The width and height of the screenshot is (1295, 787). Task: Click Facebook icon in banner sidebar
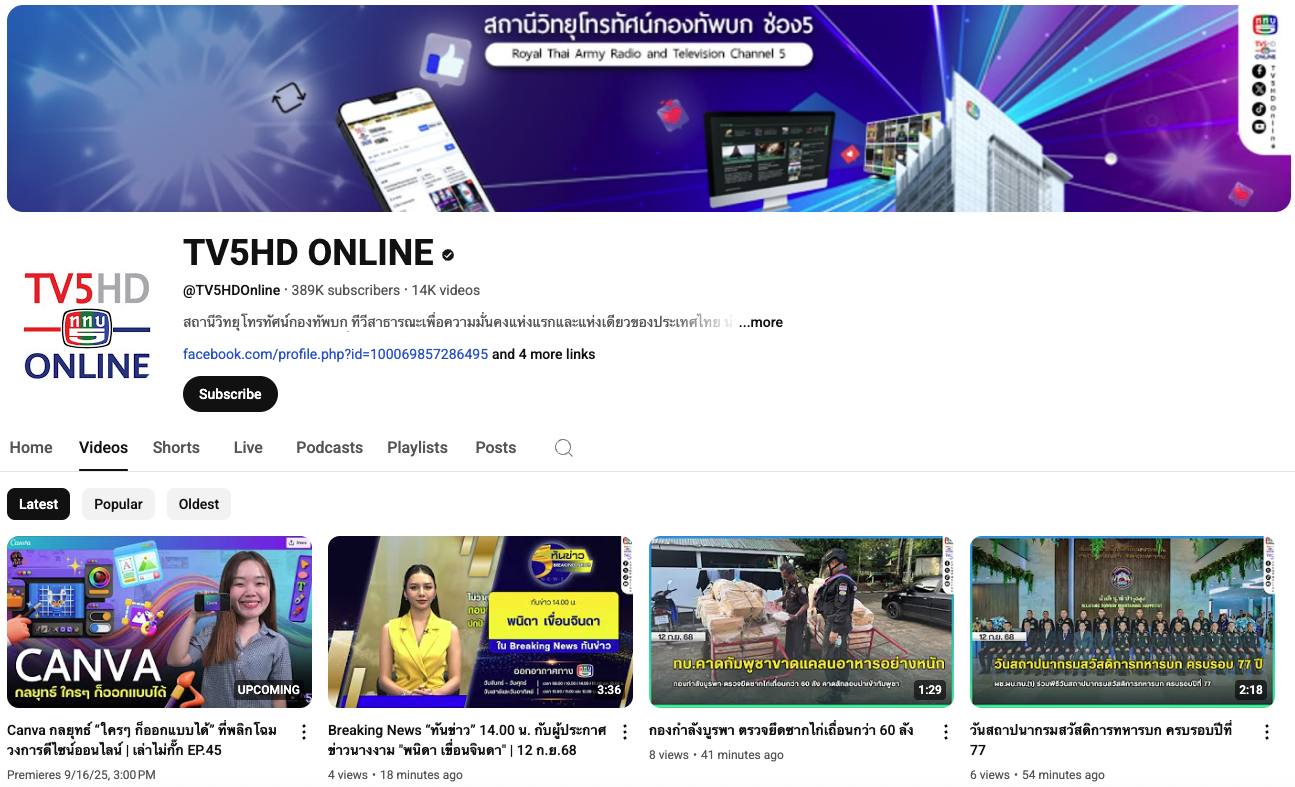[1259, 71]
